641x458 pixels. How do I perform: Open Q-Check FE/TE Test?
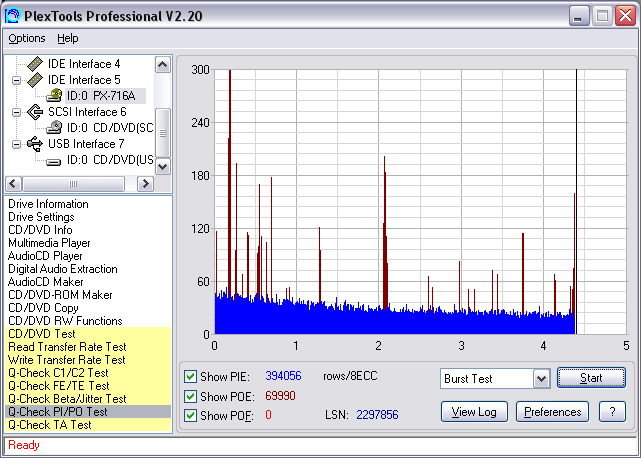tap(88, 386)
